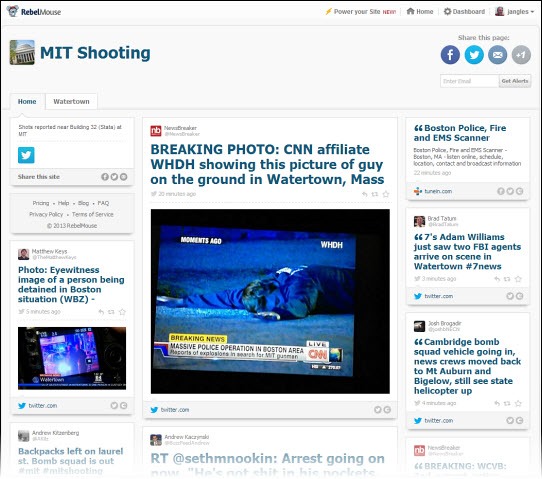This screenshot has width=542, height=479.
Task: Open the Watertown eyewitness photo thumbnail
Action: [x=72, y=358]
